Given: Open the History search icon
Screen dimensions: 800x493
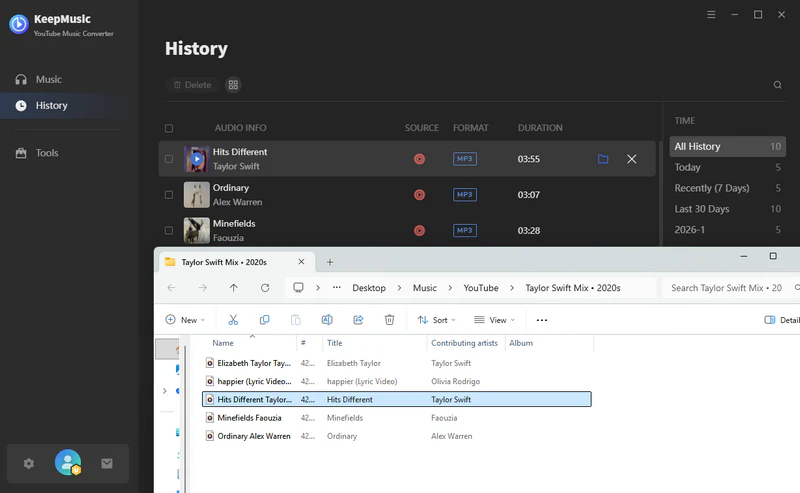Looking at the screenshot, I should pos(777,85).
